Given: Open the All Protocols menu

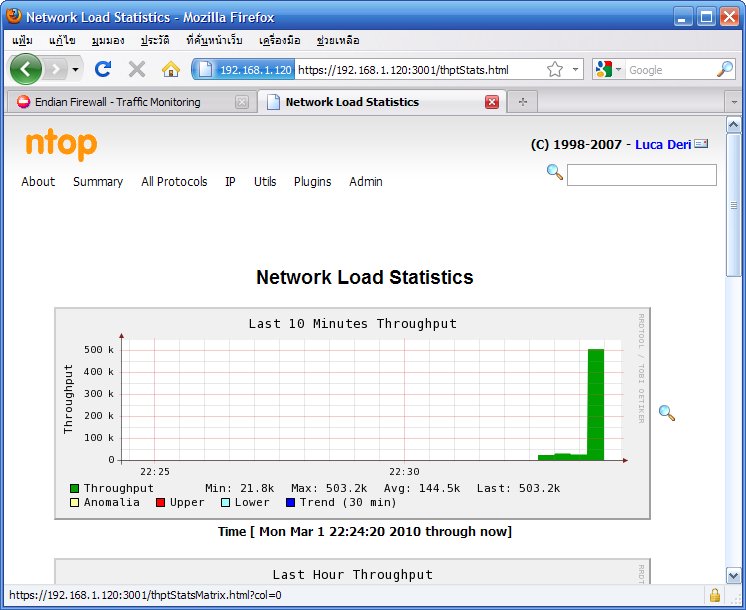Looking at the screenshot, I should 174,182.
